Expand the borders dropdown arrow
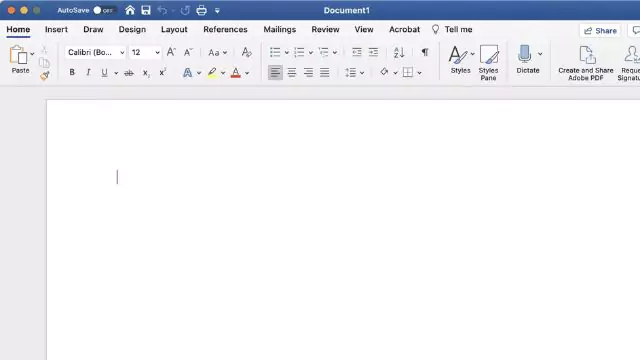640x360 pixels. tap(419, 73)
